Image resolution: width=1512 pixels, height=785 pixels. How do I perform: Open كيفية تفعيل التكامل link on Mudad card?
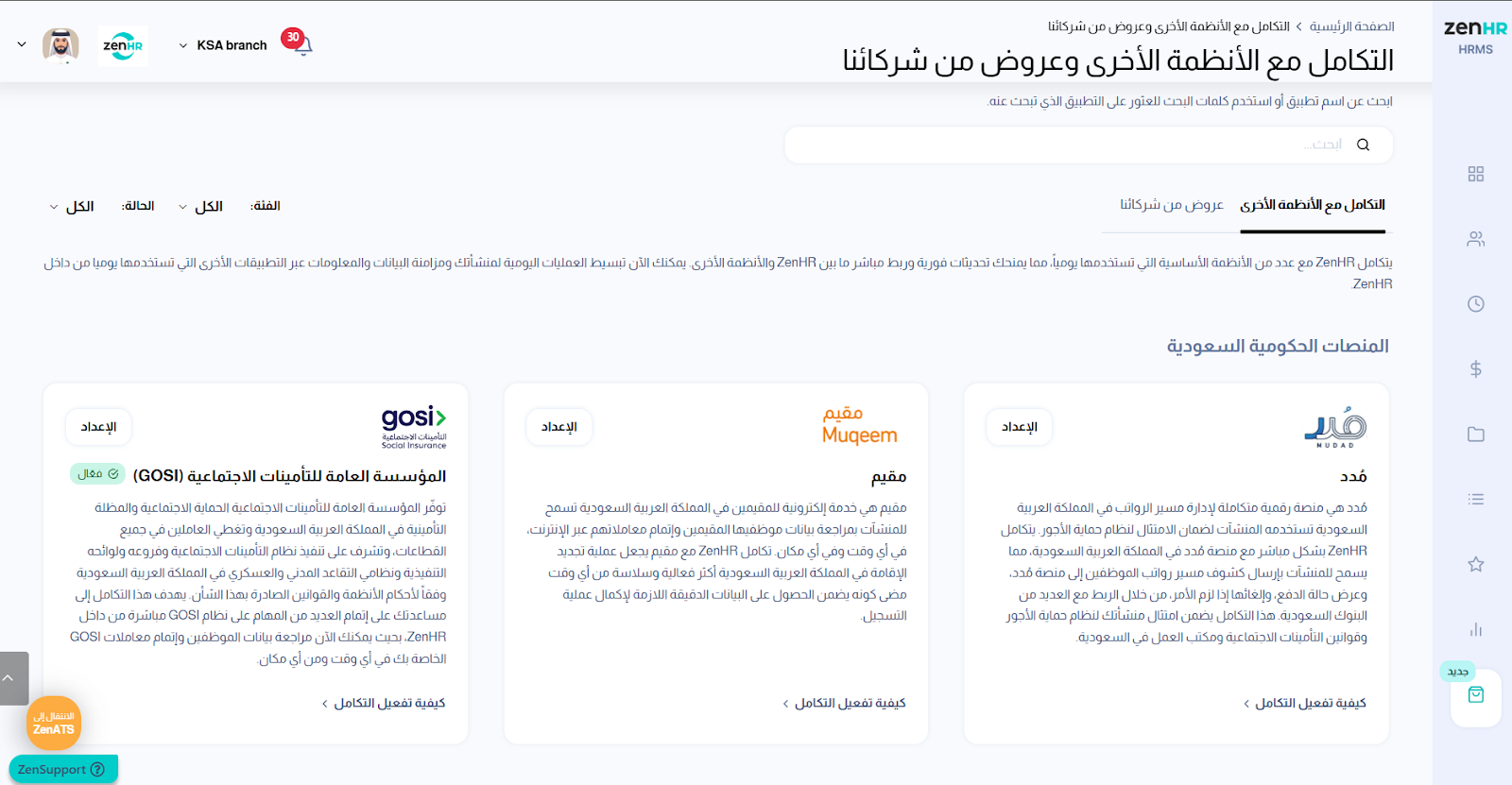pyautogui.click(x=1304, y=703)
